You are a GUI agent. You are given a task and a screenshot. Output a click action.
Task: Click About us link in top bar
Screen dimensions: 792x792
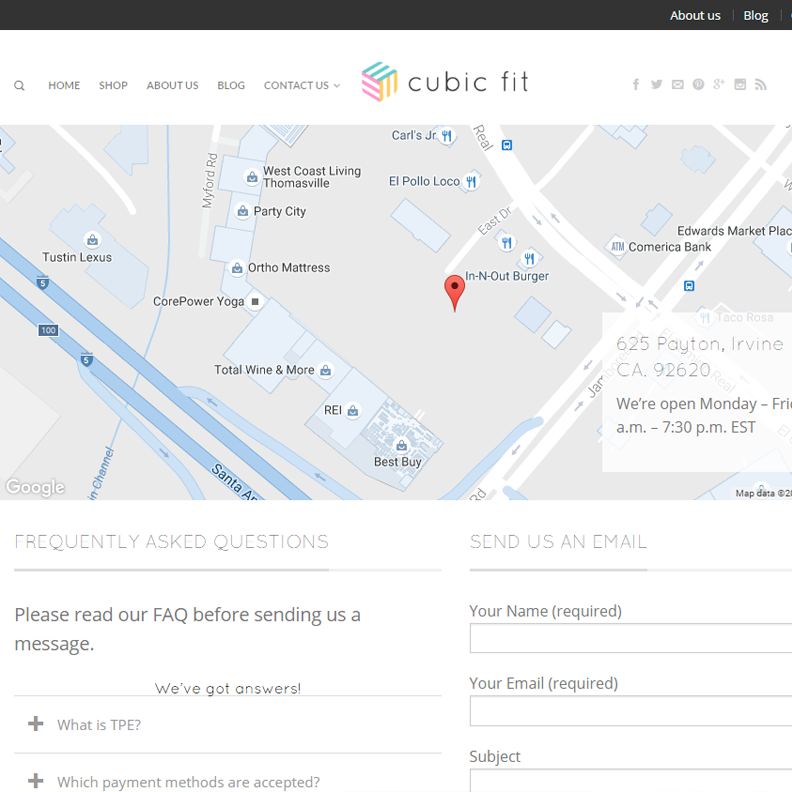point(695,16)
